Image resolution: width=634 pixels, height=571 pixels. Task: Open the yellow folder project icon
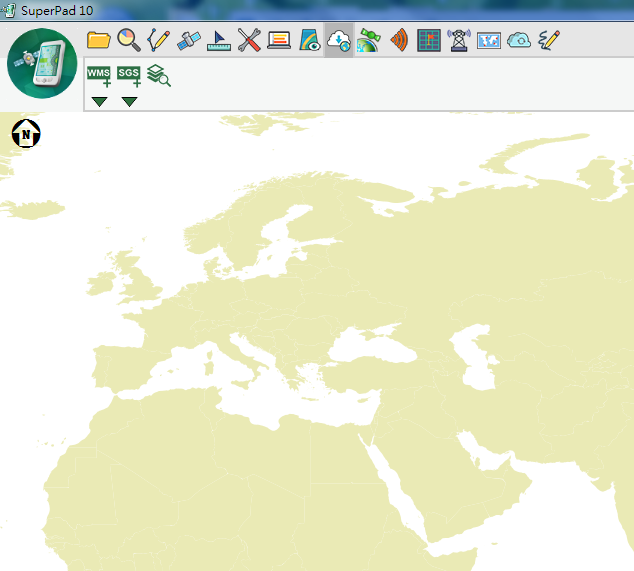click(x=99, y=40)
